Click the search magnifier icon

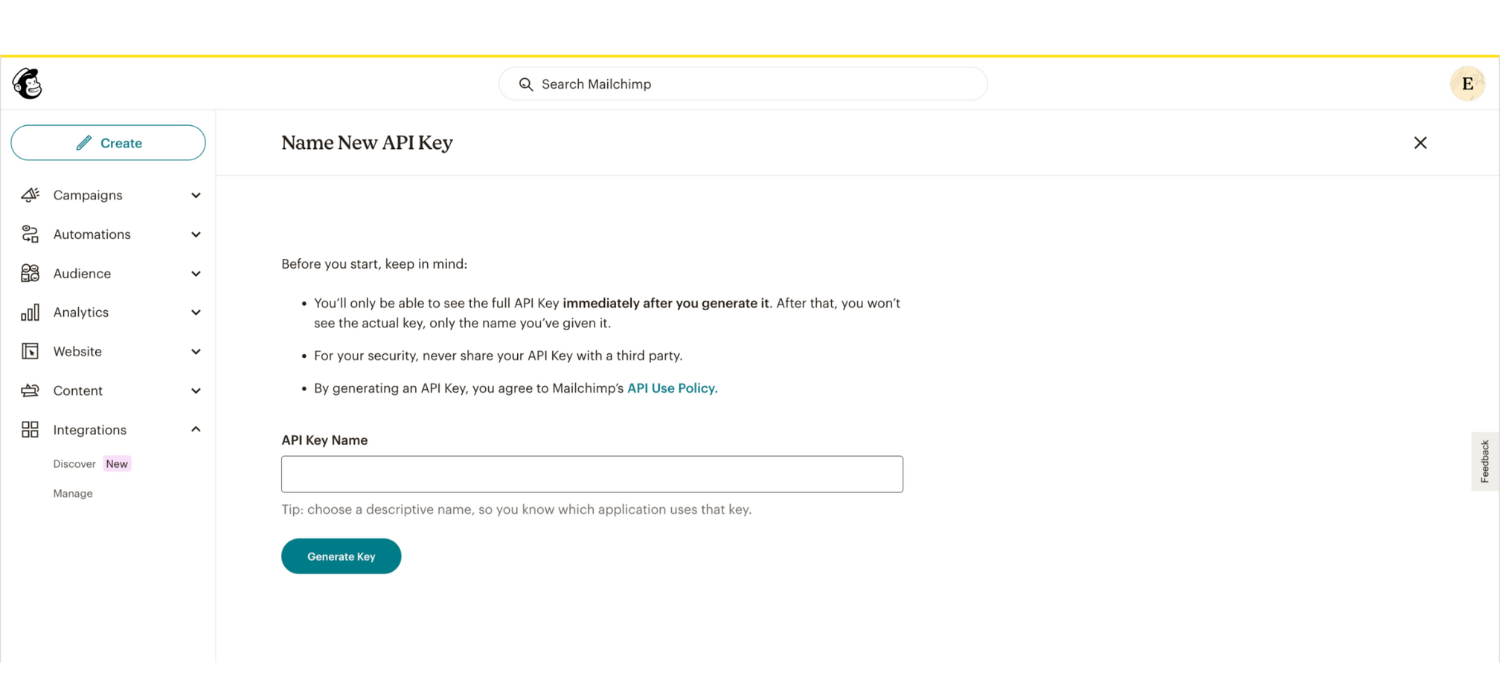(526, 84)
